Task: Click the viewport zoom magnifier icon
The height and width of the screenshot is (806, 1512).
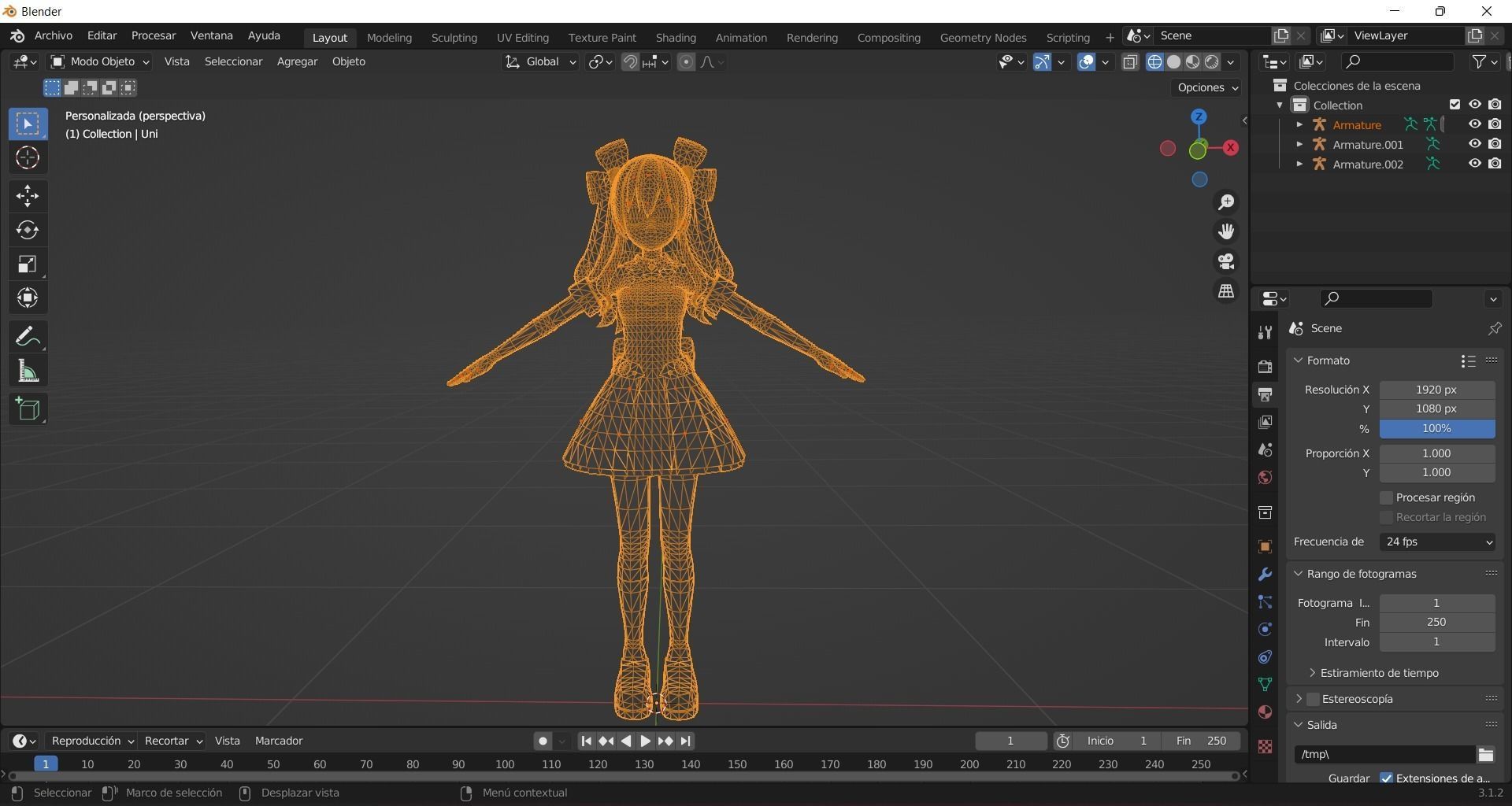Action: pos(1226,202)
